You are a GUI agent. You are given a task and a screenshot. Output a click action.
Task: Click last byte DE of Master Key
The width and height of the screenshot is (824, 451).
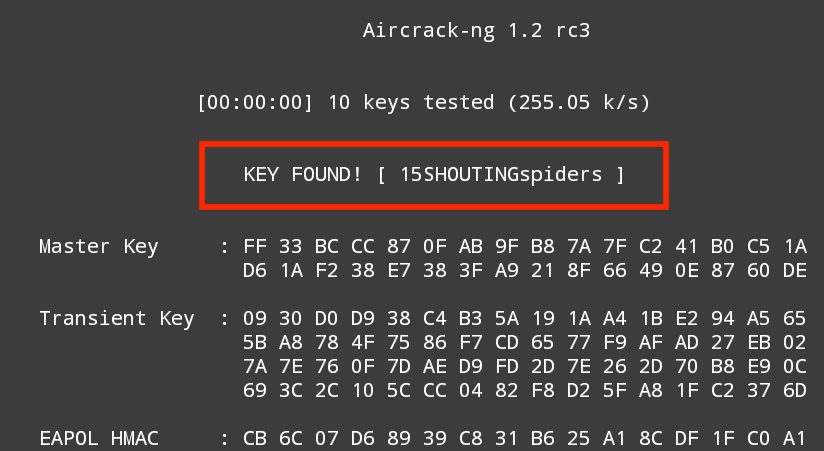point(795,271)
